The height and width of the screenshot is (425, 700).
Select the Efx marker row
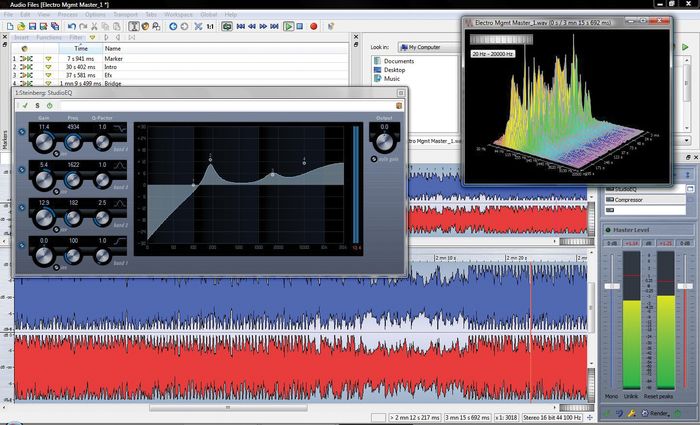[179, 75]
